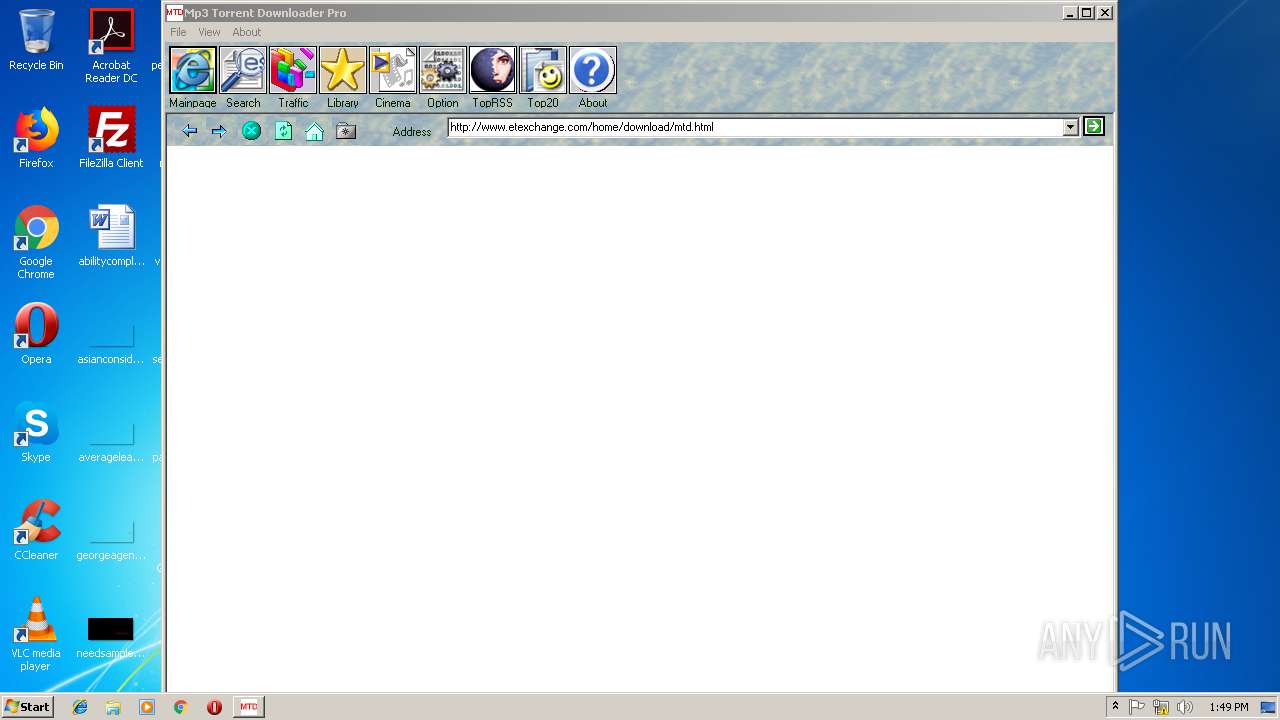The image size is (1280, 720).
Task: Click the taskbar clock showing 1:49 PM
Action: pyautogui.click(x=1228, y=707)
